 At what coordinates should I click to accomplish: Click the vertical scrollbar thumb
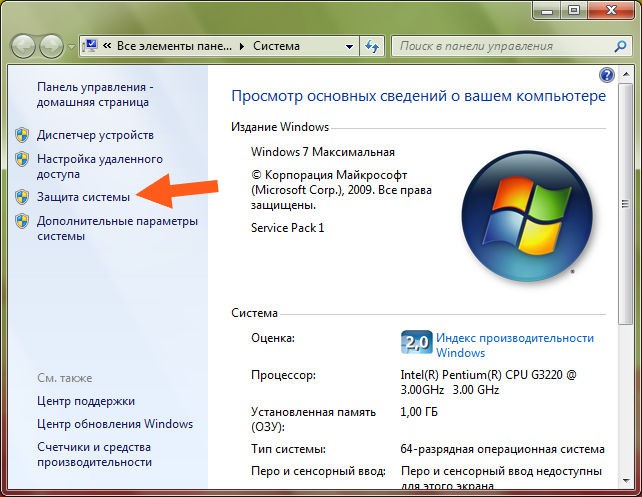click(x=625, y=203)
